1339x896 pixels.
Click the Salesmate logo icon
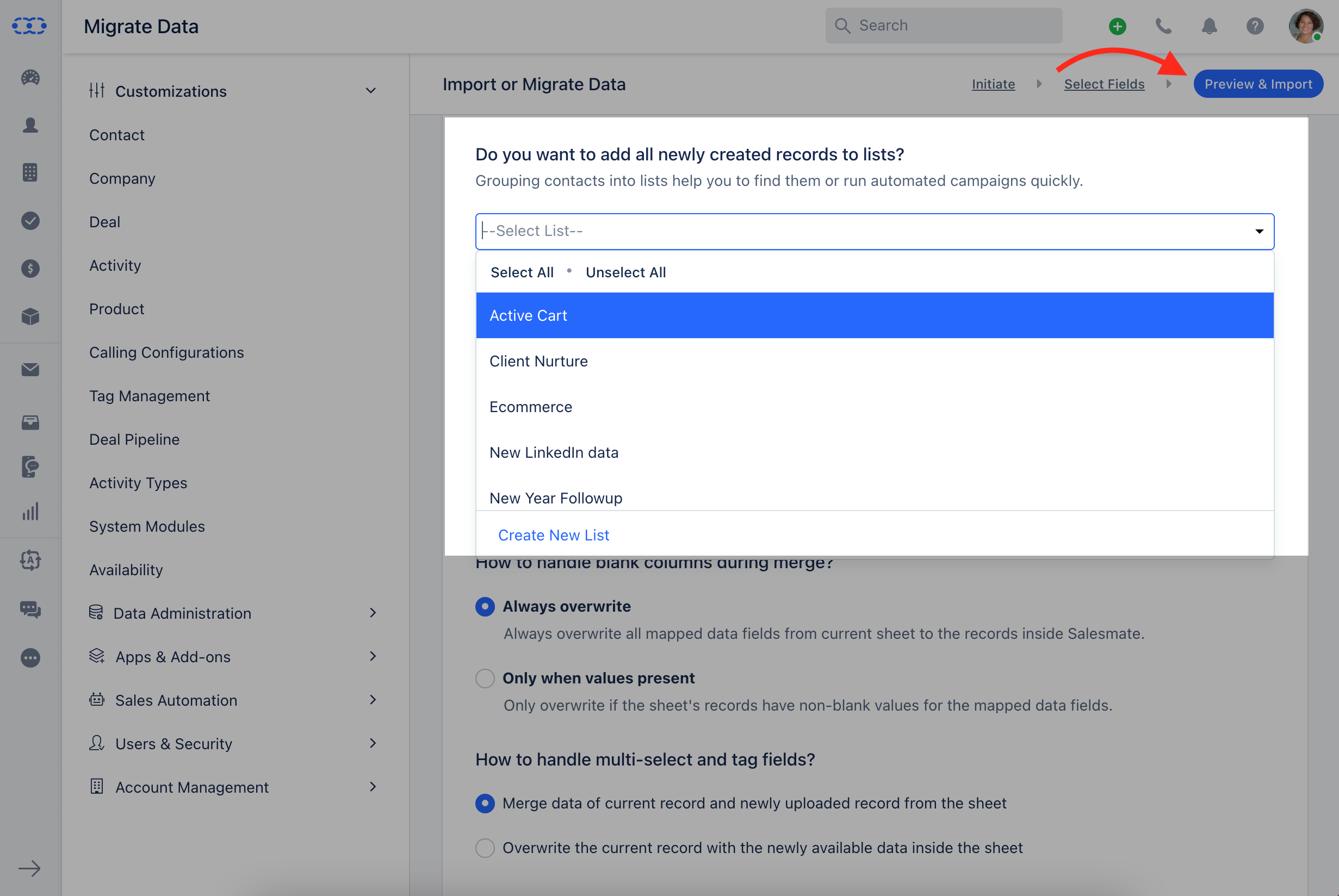pos(29,26)
